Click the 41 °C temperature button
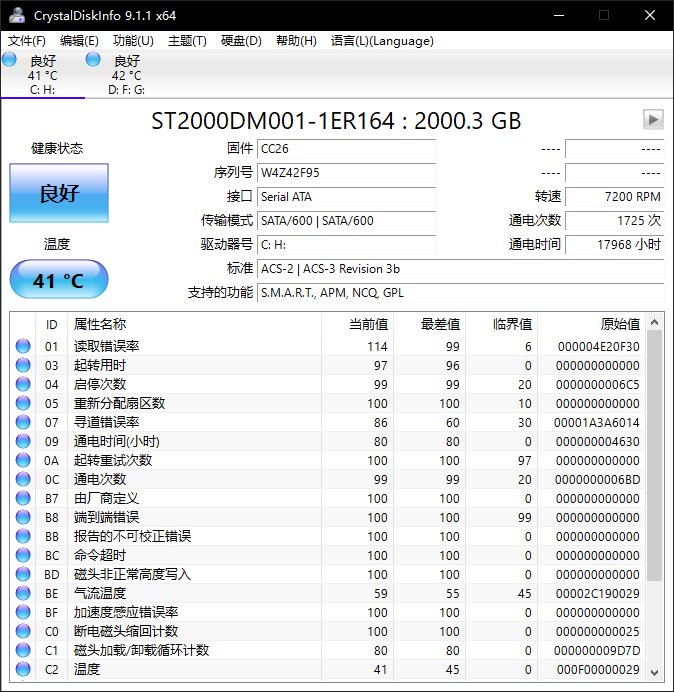Screen dimensions: 674x692 tap(59, 279)
